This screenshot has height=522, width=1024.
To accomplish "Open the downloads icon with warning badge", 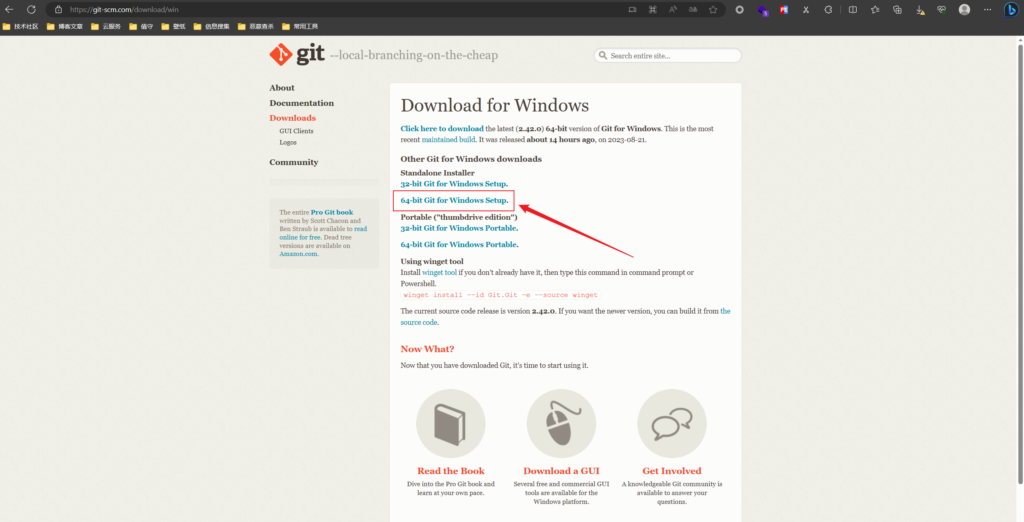I will point(920,10).
